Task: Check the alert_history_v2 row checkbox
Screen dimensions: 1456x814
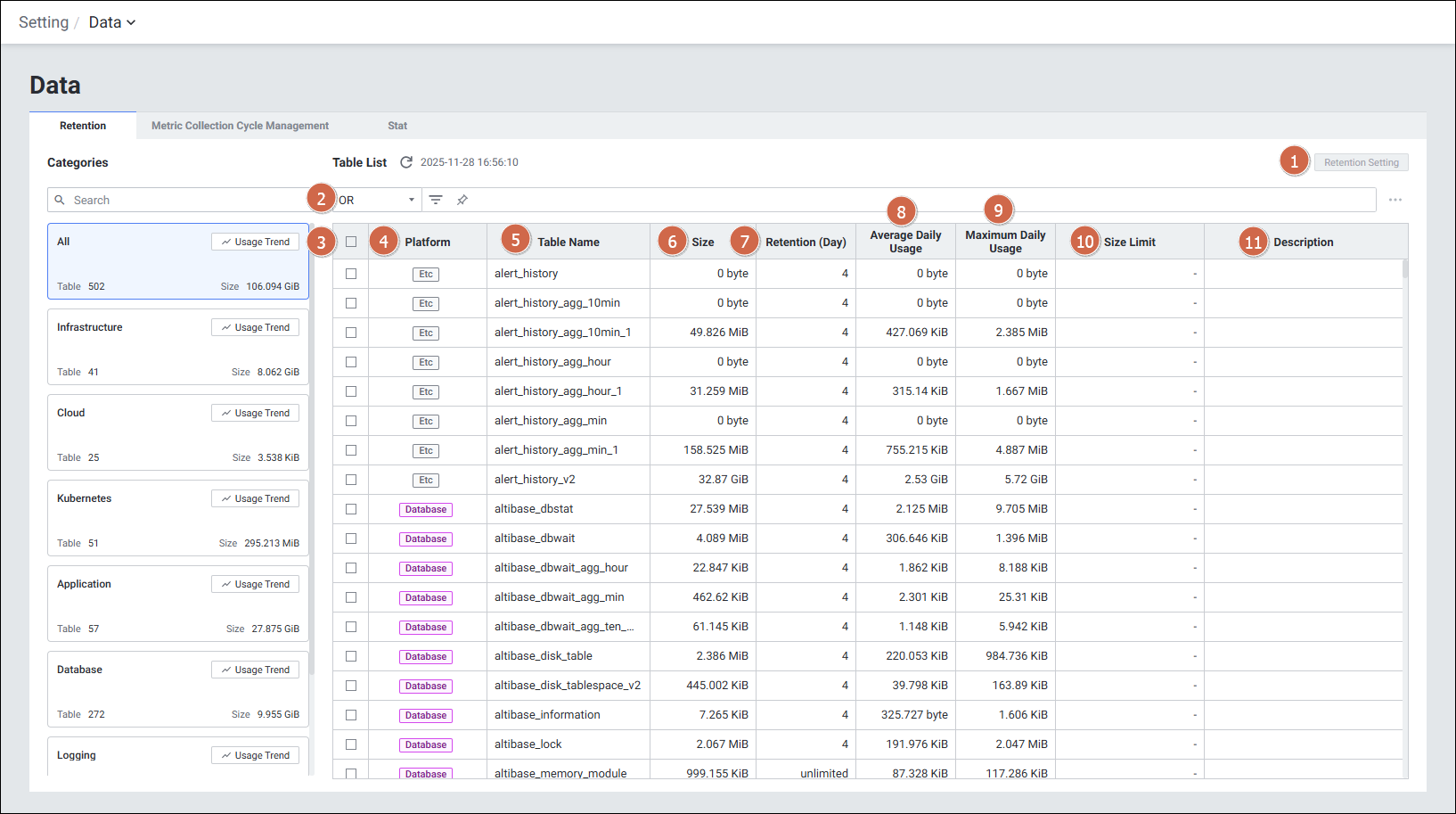Action: (351, 480)
